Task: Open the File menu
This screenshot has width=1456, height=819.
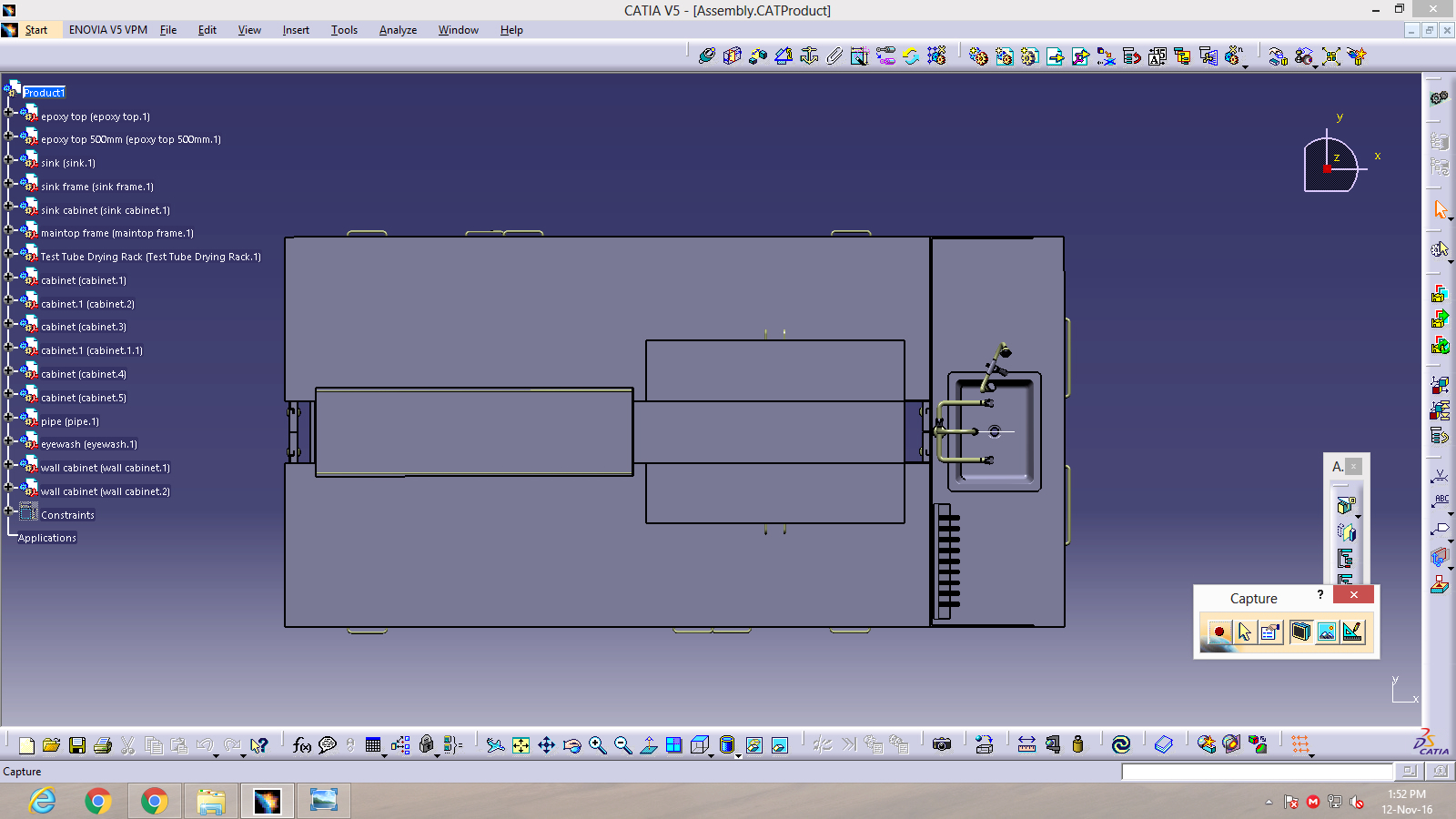Action: (x=168, y=30)
